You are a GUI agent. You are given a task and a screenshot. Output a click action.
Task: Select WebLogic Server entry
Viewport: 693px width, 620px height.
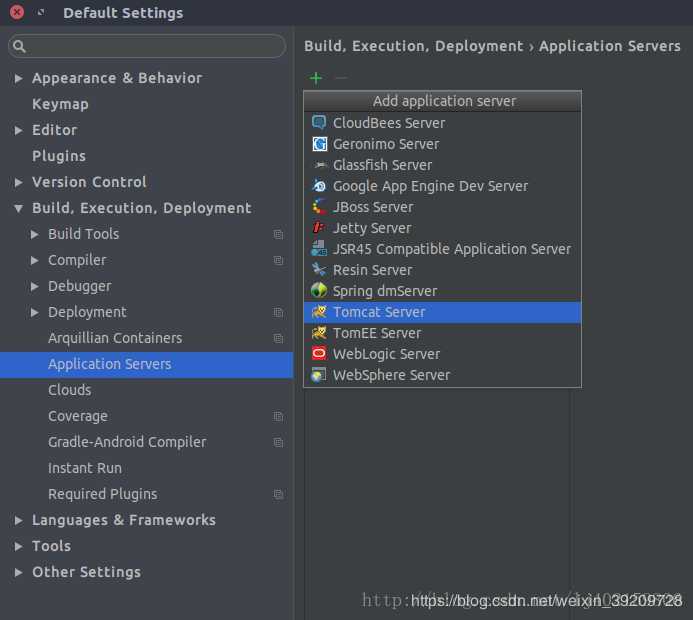click(x=442, y=354)
